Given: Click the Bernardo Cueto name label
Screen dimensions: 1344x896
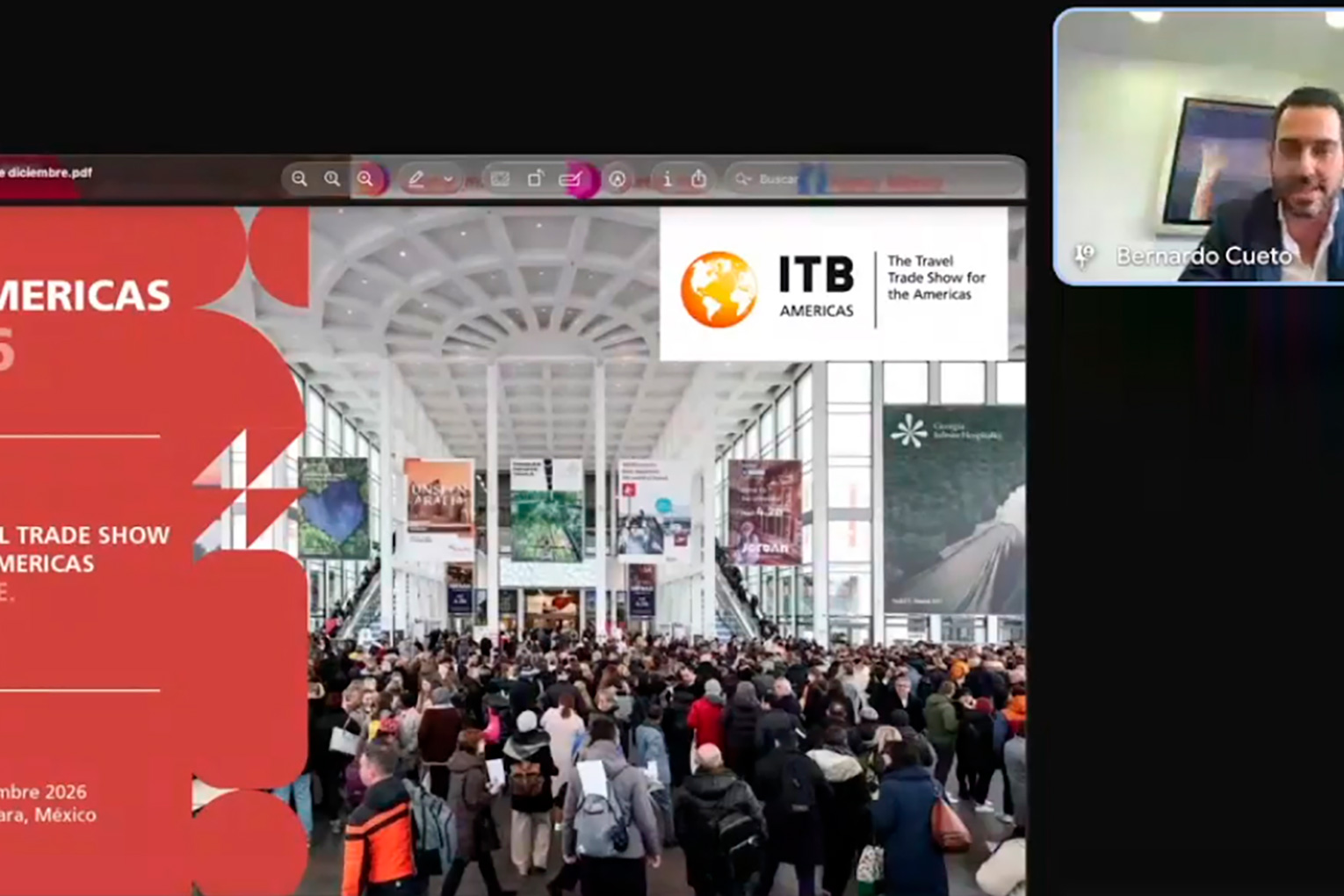Looking at the screenshot, I should pyautogui.click(x=1203, y=256).
